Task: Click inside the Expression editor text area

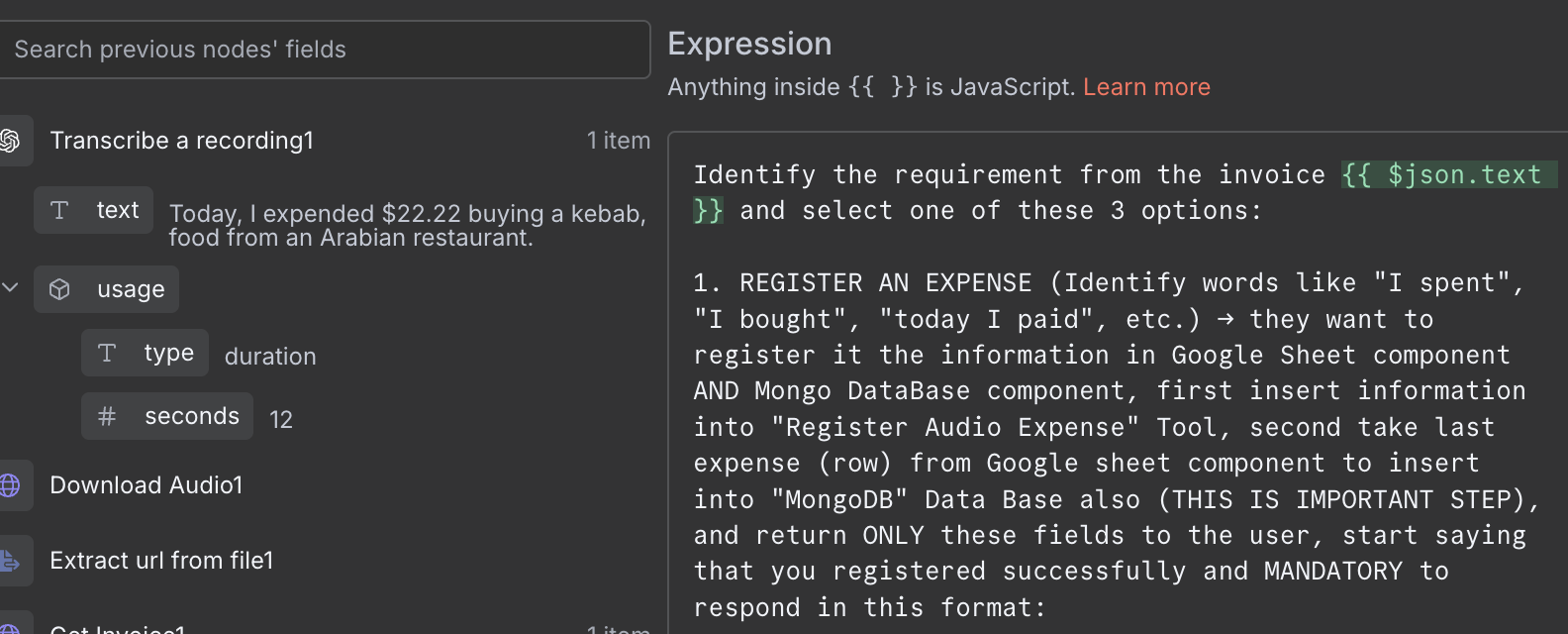Action: (1109, 426)
